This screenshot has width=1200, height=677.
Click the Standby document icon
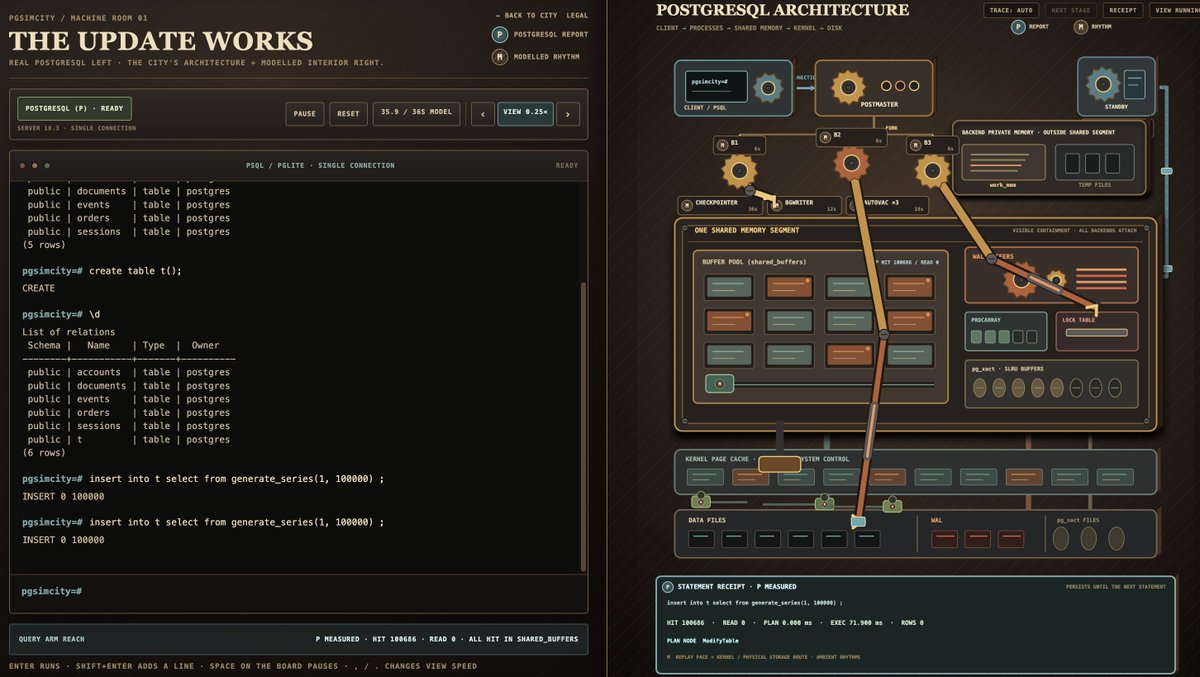click(1134, 84)
